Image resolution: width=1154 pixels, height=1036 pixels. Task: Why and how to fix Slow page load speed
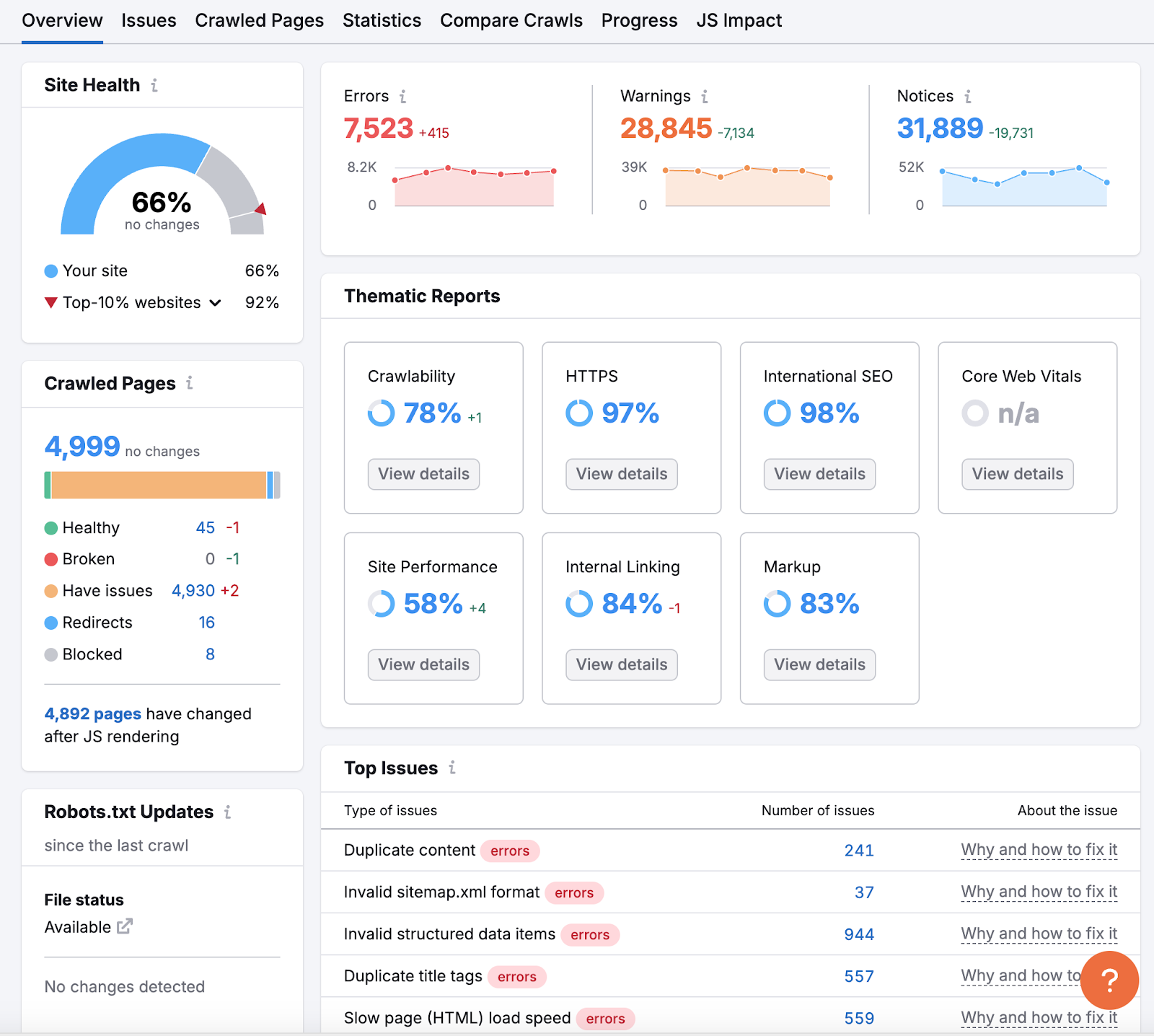click(1039, 1017)
